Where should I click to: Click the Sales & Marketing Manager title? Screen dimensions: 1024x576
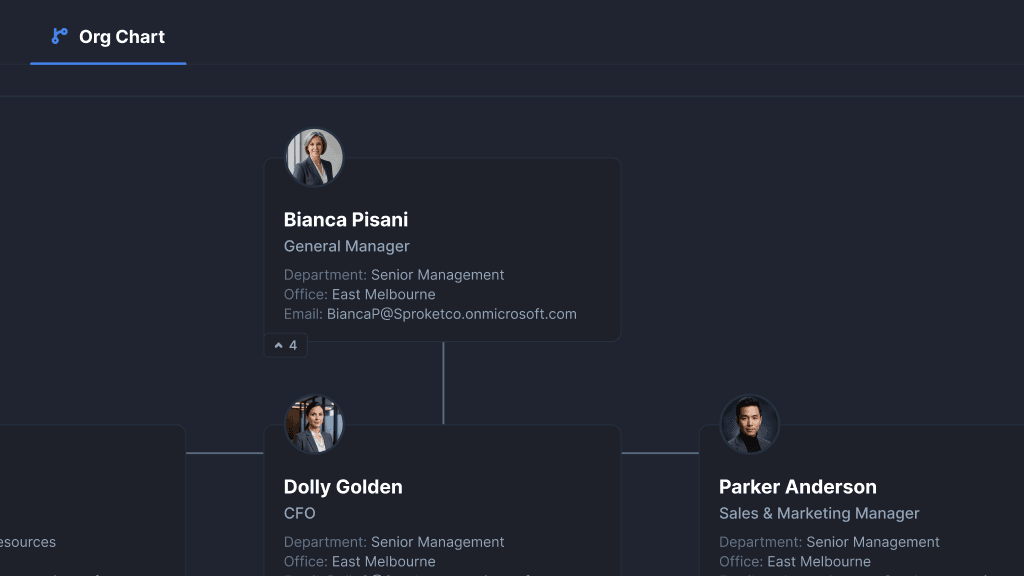coord(819,513)
